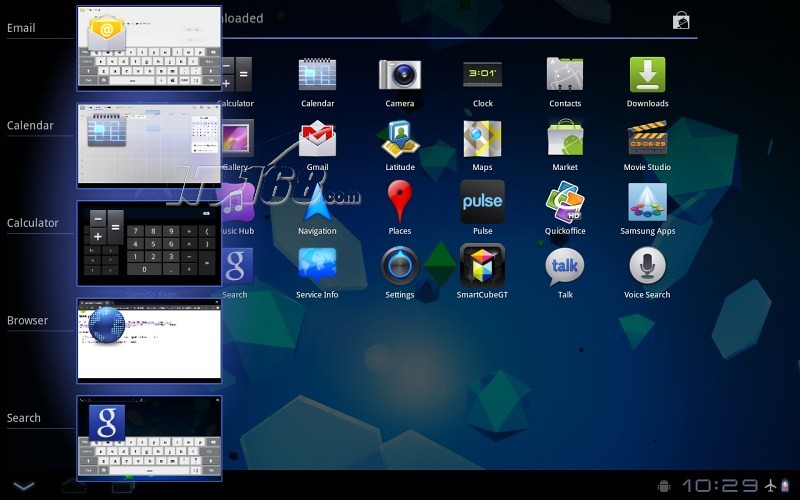Open the Android Market shop icon at top right
The height and width of the screenshot is (500, 800).
681,20
